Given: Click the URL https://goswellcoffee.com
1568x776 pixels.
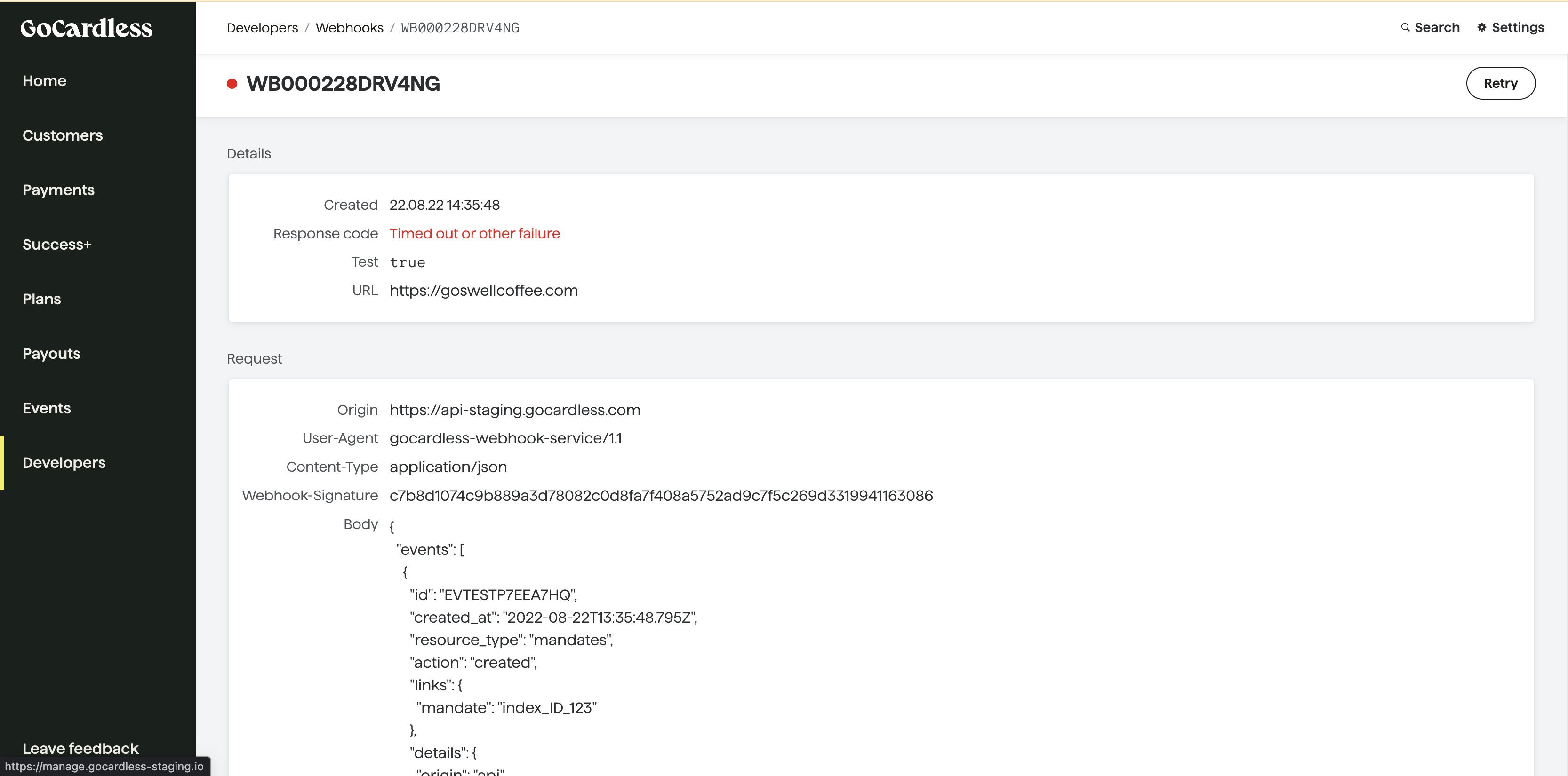Looking at the screenshot, I should click(483, 291).
